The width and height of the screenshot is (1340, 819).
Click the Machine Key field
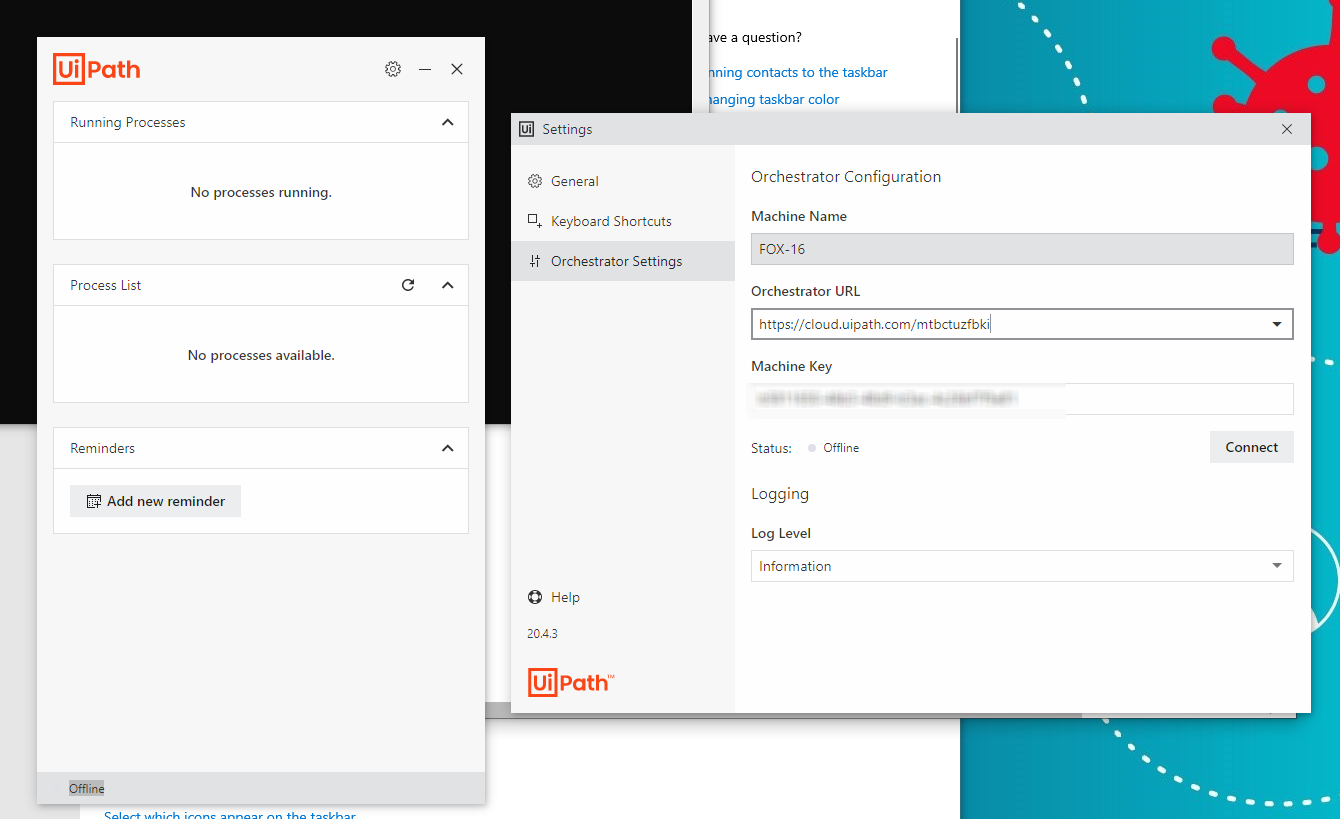tap(1022, 398)
